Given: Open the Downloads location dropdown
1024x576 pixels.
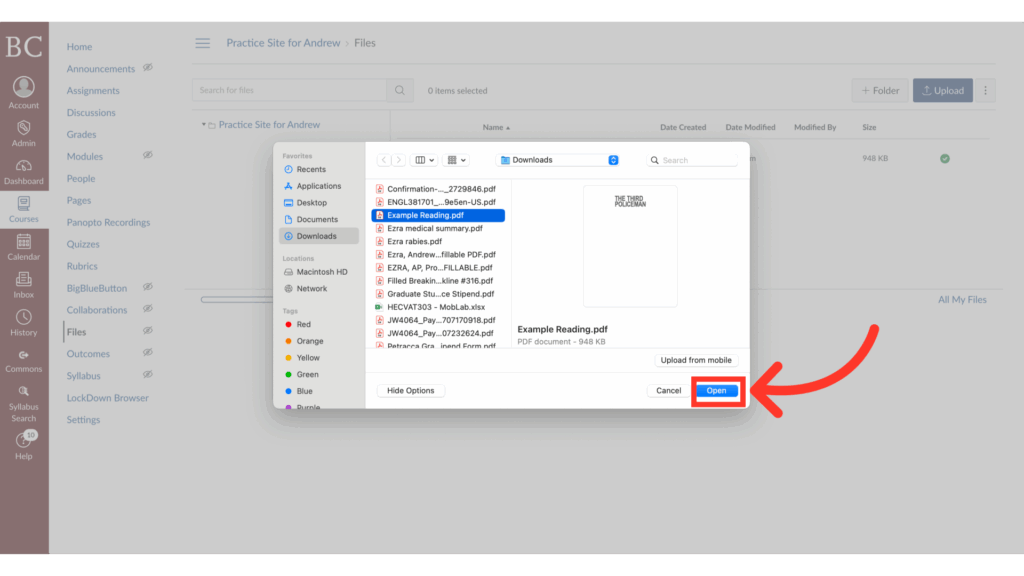Looking at the screenshot, I should click(x=556, y=159).
